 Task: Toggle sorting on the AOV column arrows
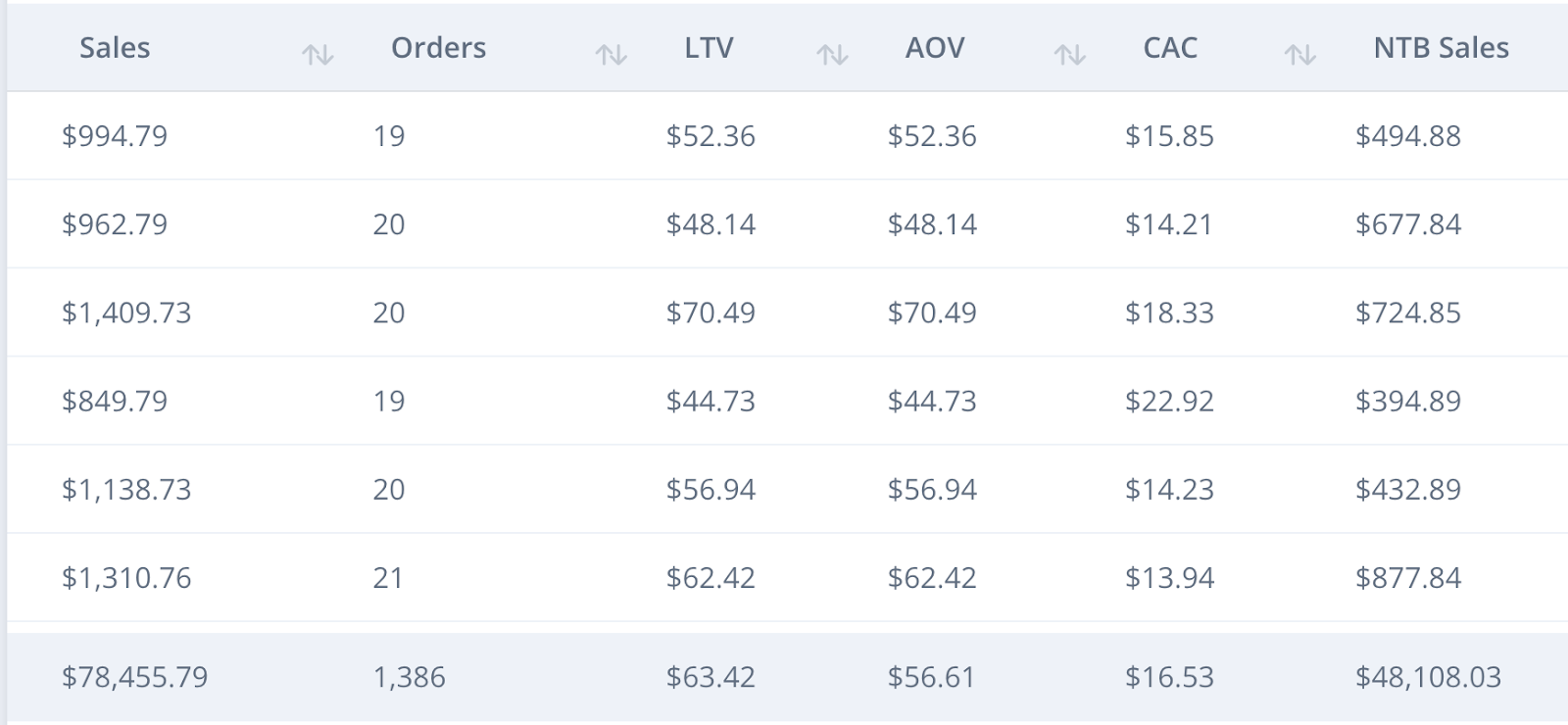[x=1070, y=55]
